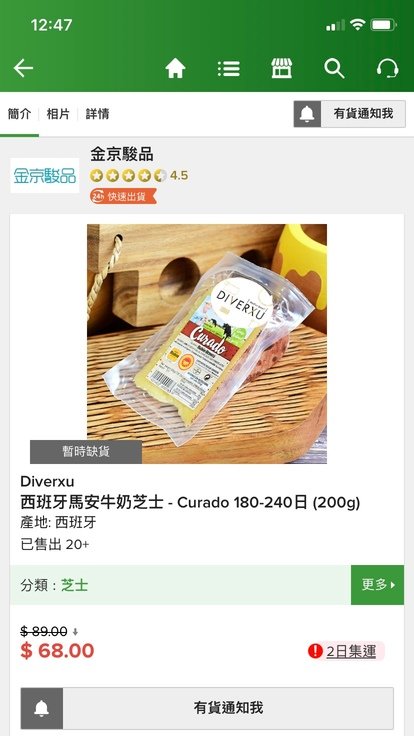Open the 金京駿品 store logo
414x736 pixels.
45,176
